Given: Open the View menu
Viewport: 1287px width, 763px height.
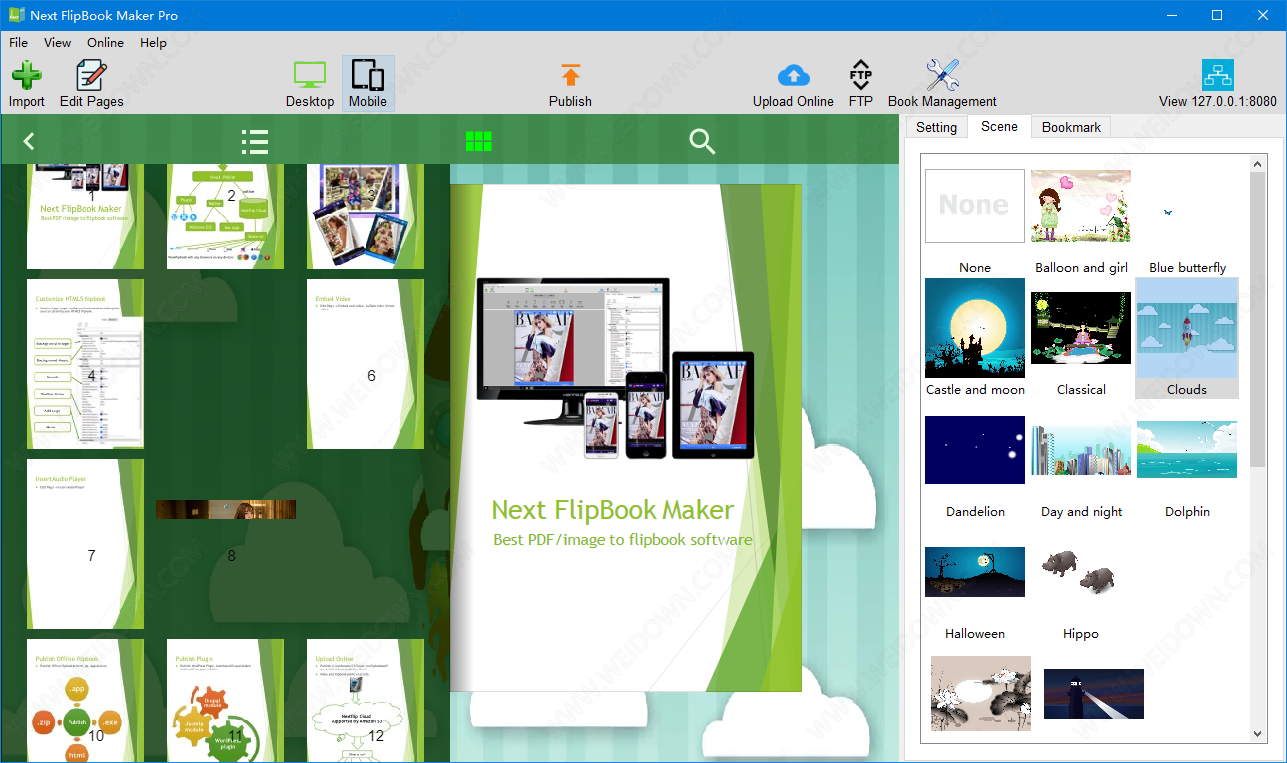Looking at the screenshot, I should [57, 42].
